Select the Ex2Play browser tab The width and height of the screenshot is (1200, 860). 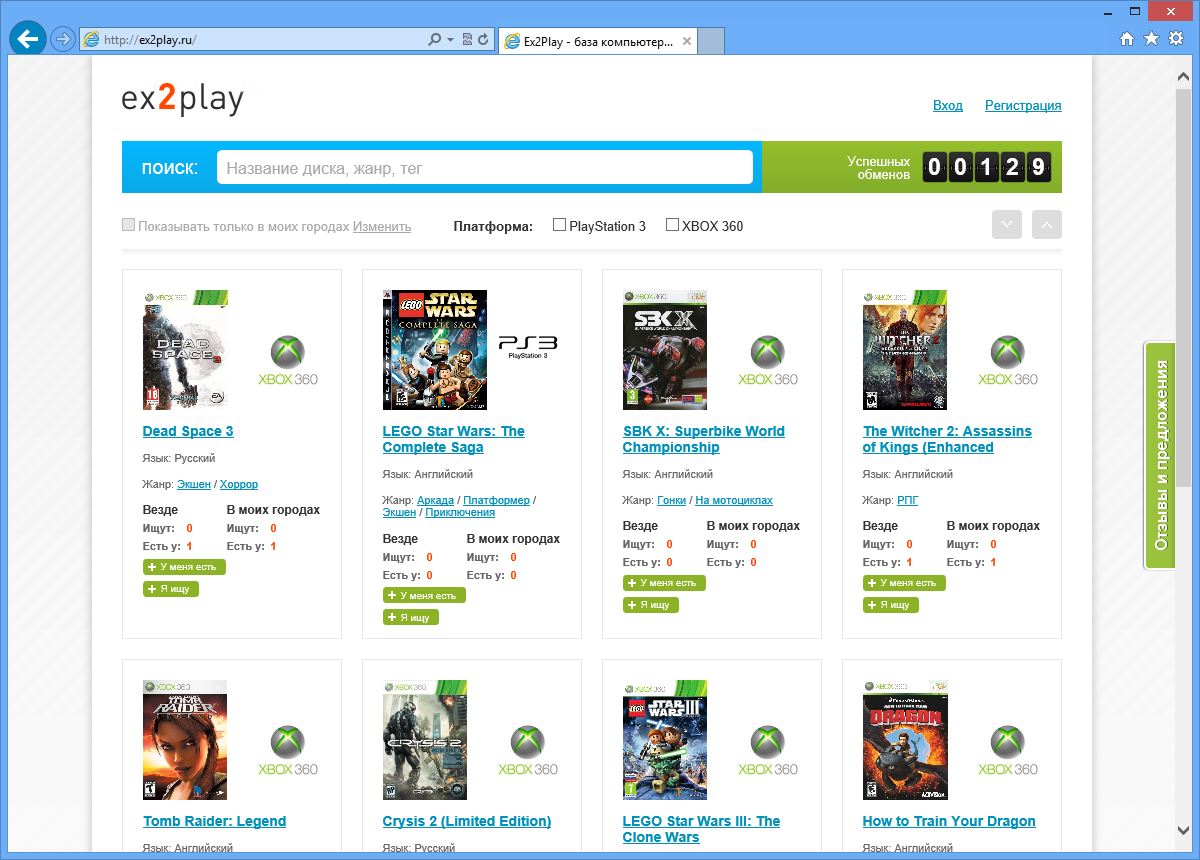597,41
